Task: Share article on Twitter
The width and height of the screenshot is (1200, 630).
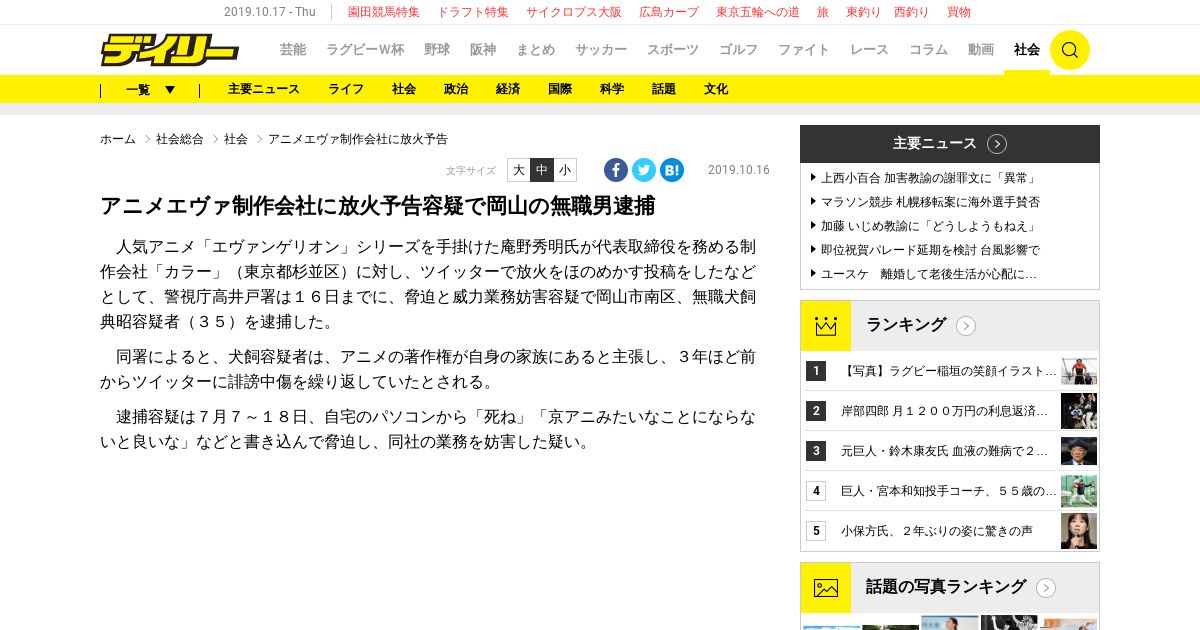Action: (x=644, y=170)
